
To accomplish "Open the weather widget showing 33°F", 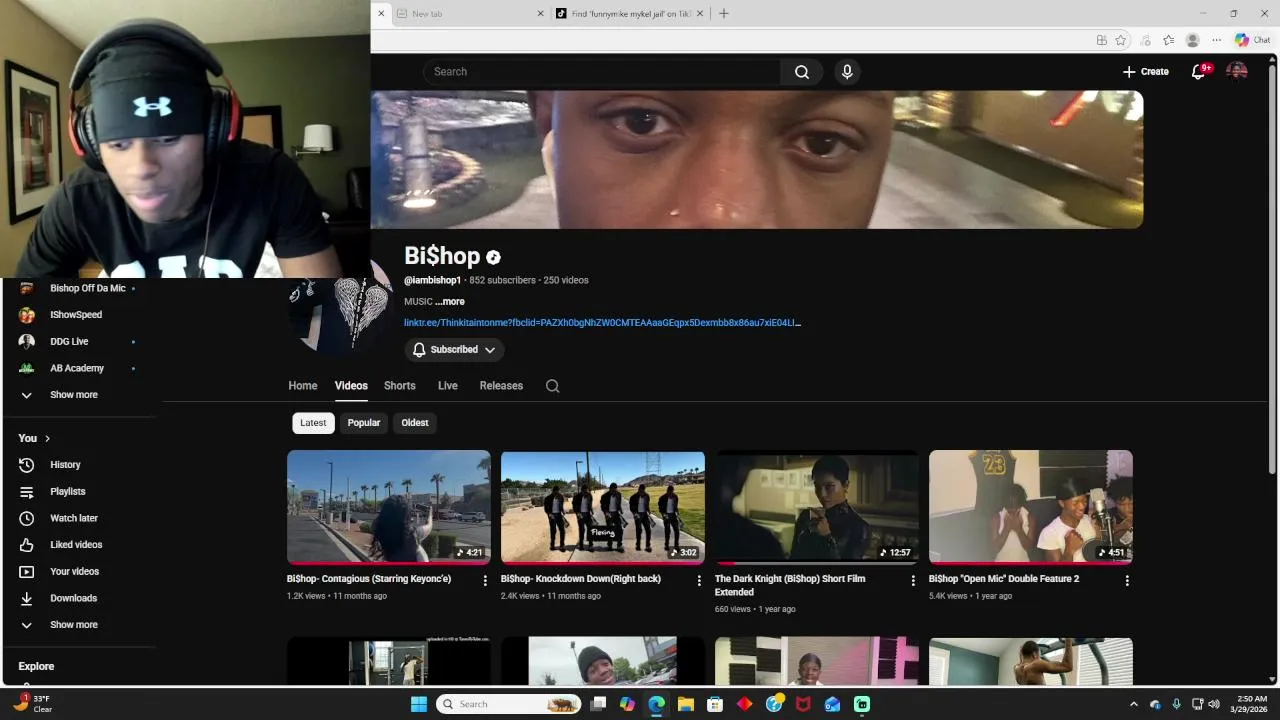I will tap(32, 704).
